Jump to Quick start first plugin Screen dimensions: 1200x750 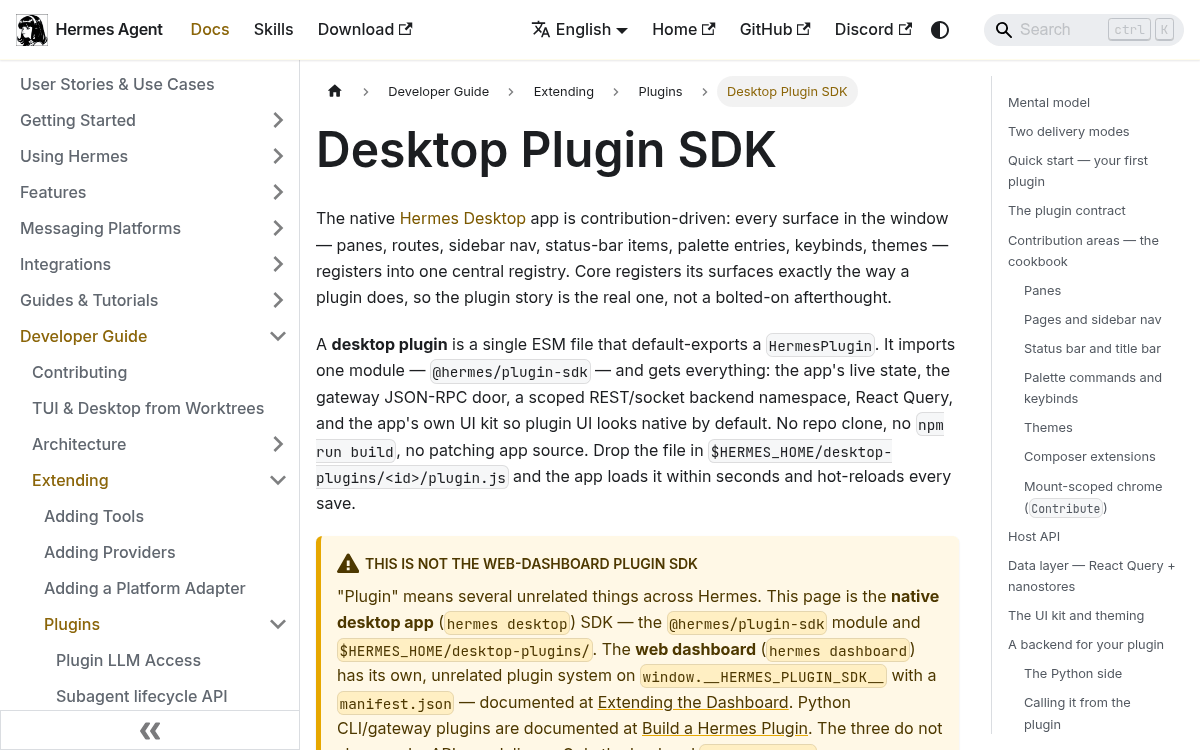coord(1078,171)
